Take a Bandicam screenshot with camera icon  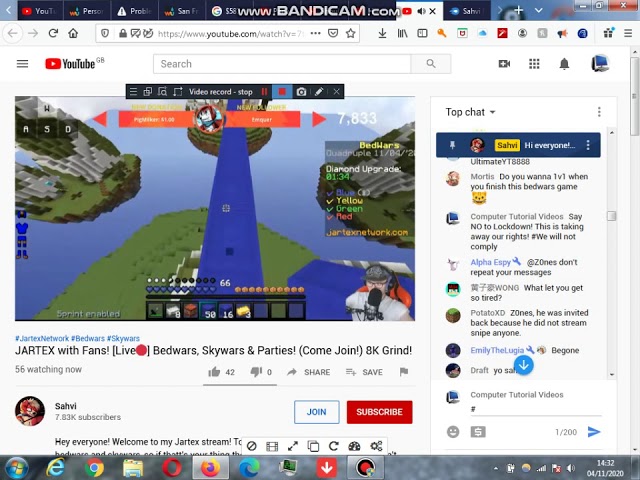pos(301,92)
